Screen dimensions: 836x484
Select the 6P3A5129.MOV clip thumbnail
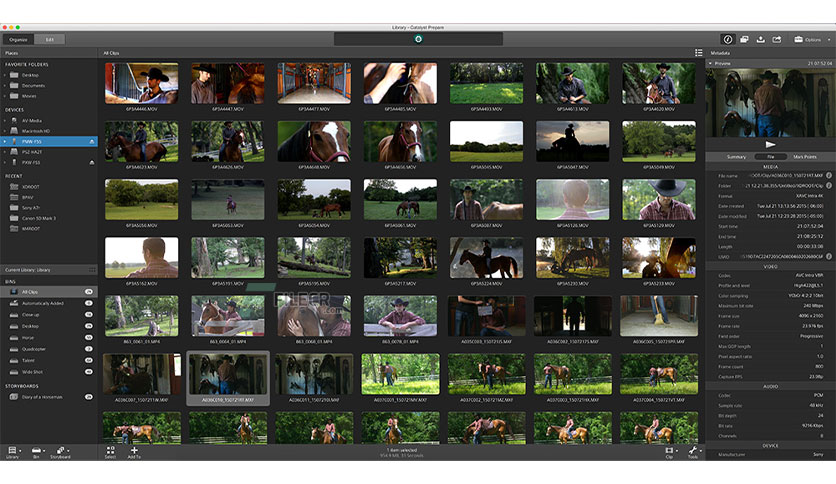(x=659, y=199)
